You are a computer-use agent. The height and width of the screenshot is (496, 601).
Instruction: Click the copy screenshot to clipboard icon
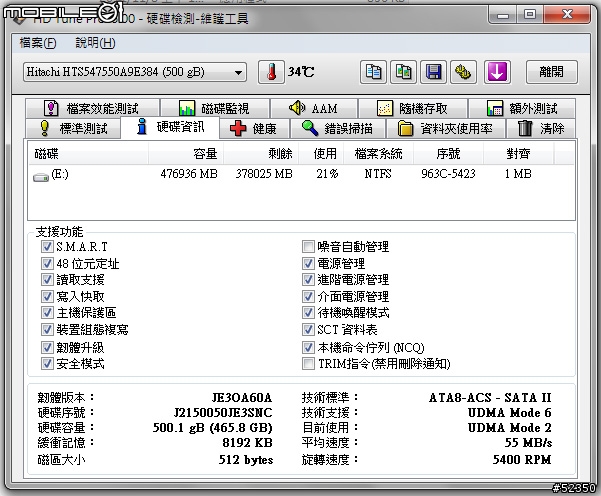click(403, 72)
